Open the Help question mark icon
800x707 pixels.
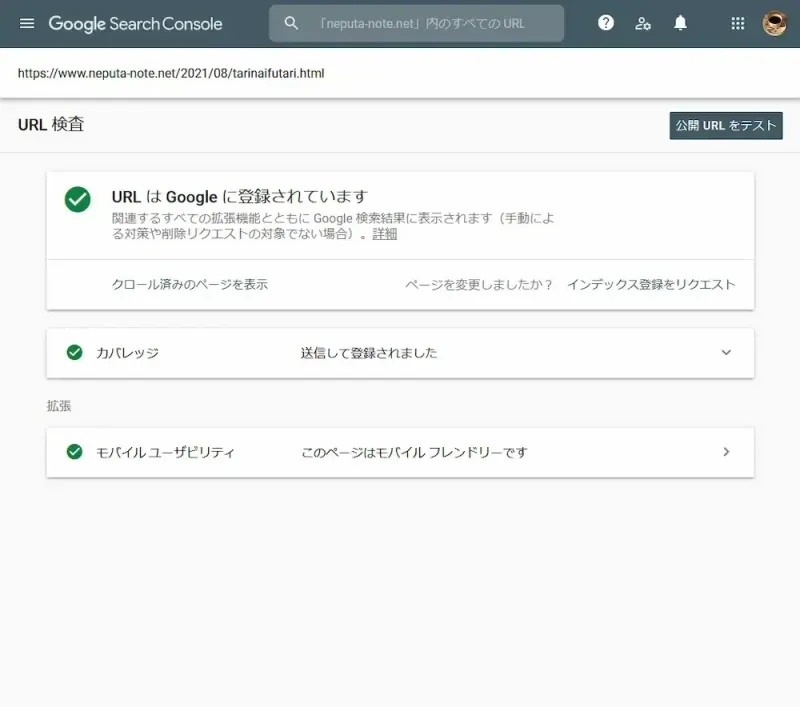(x=606, y=23)
